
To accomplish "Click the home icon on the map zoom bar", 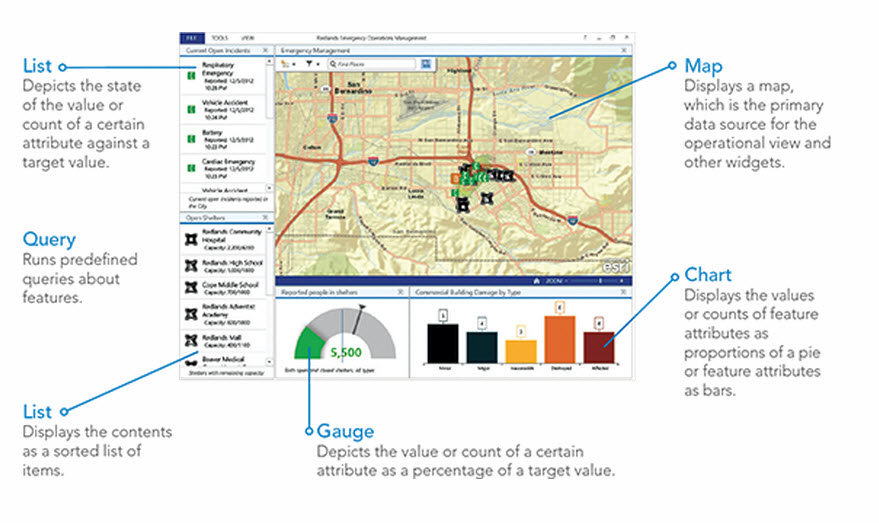I will 536,281.
